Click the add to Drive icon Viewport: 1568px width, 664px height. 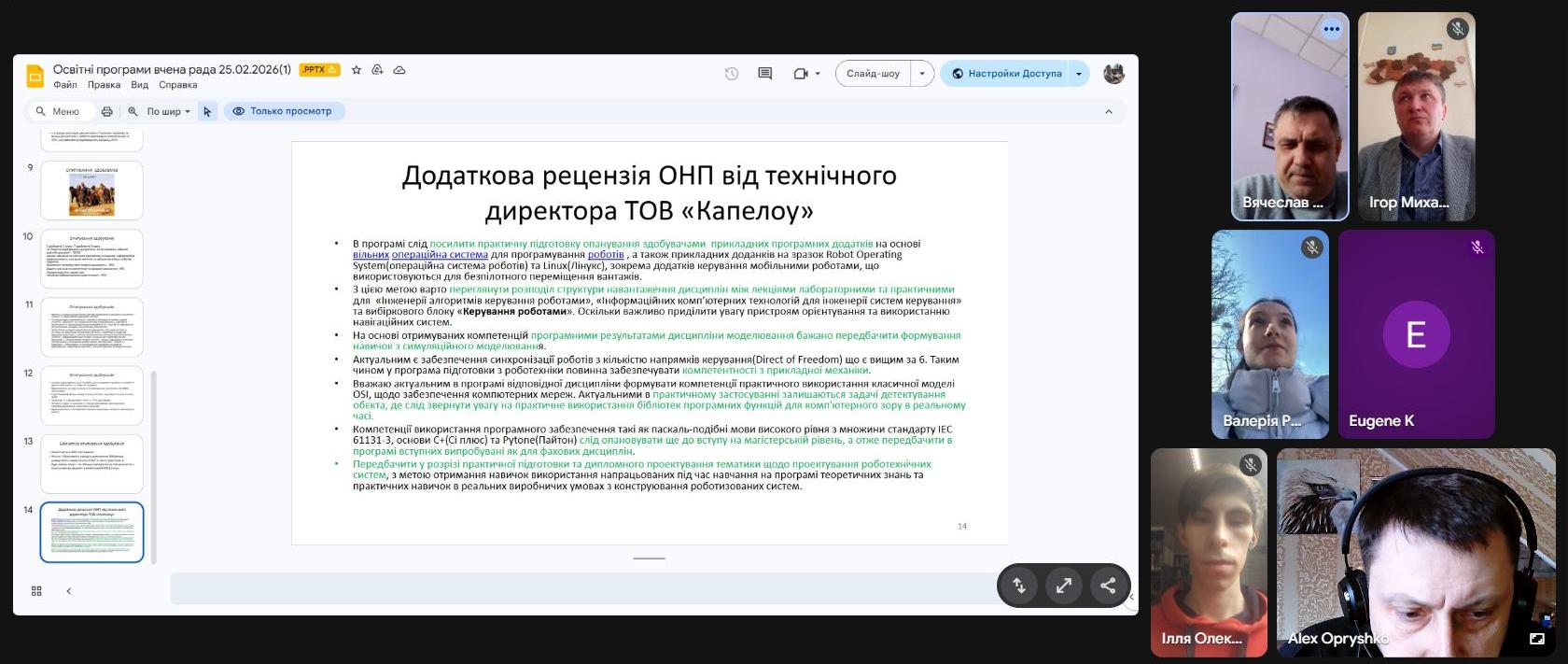(377, 70)
